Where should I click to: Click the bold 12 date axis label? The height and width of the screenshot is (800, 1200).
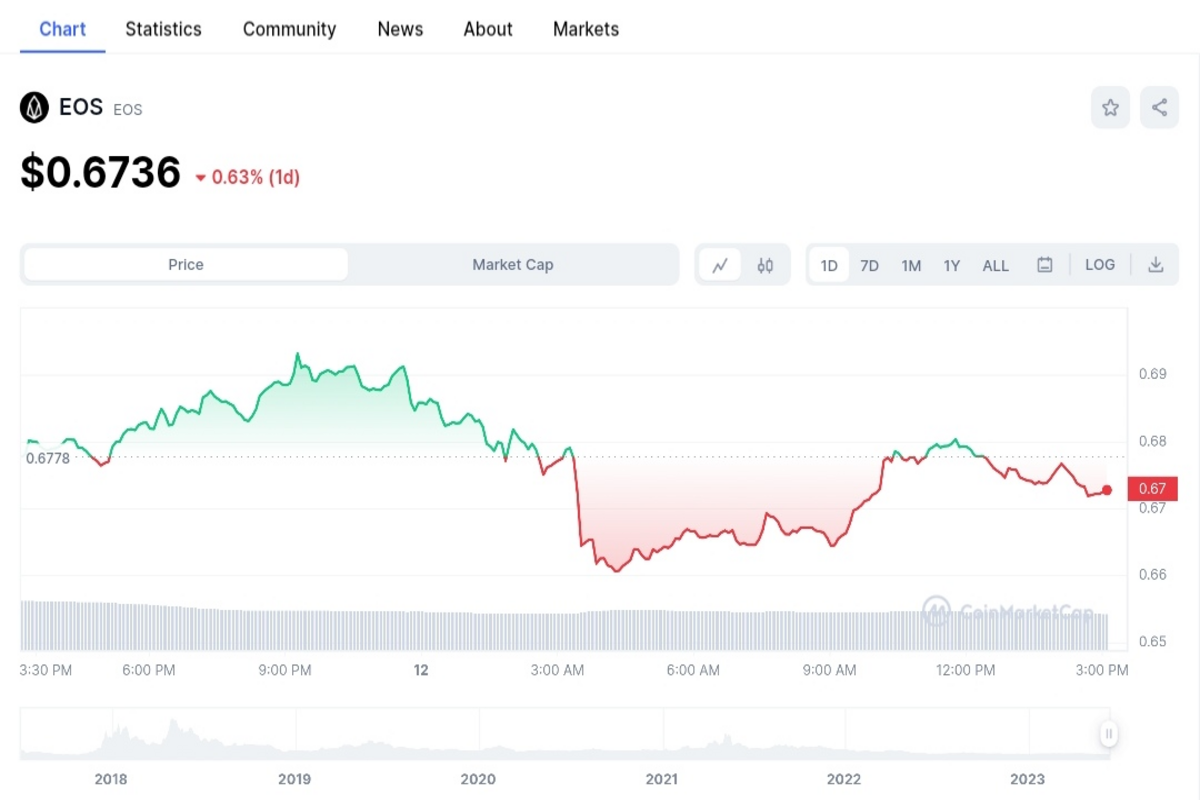[421, 670]
